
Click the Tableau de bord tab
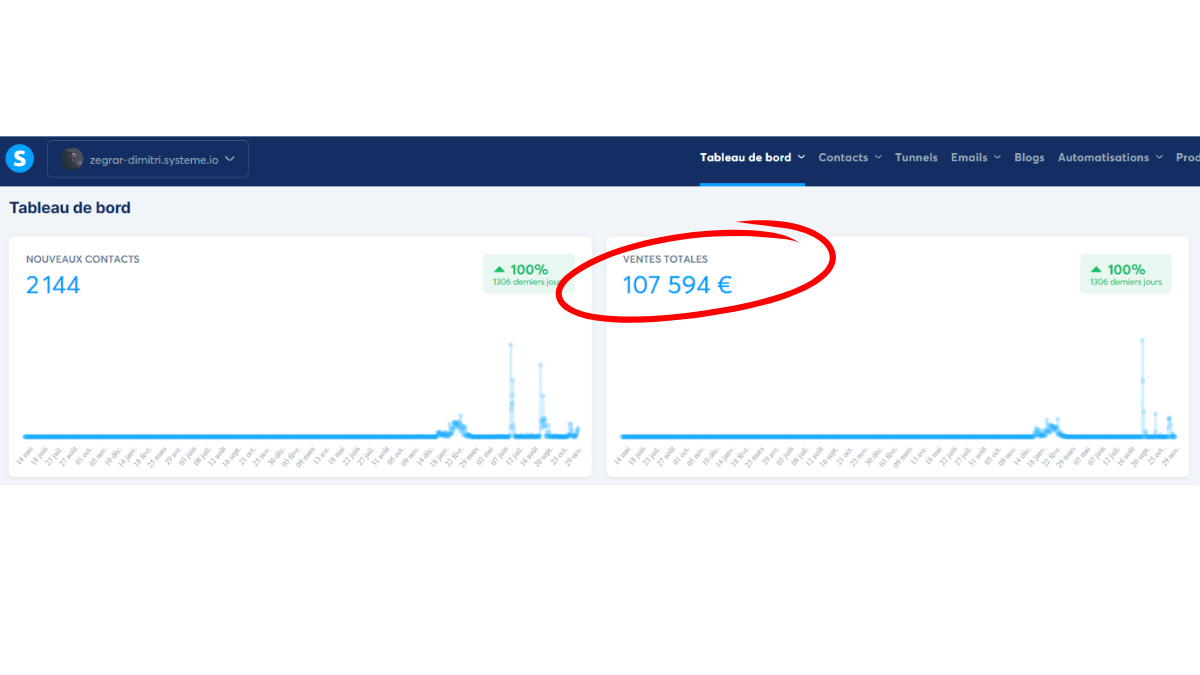click(745, 157)
